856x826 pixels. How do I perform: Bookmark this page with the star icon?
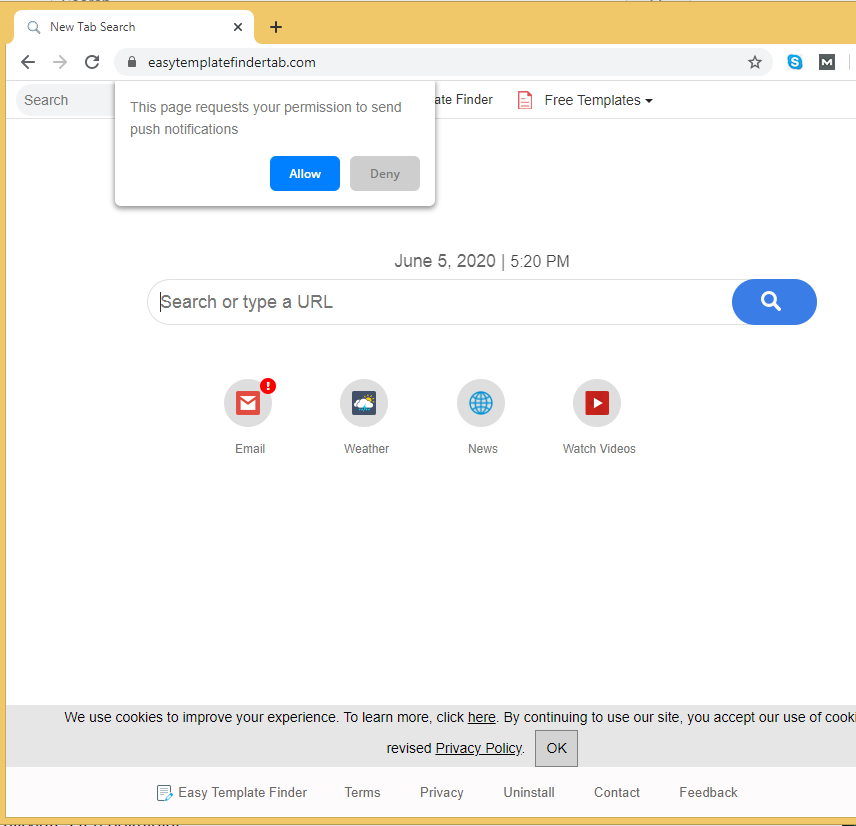coord(754,62)
